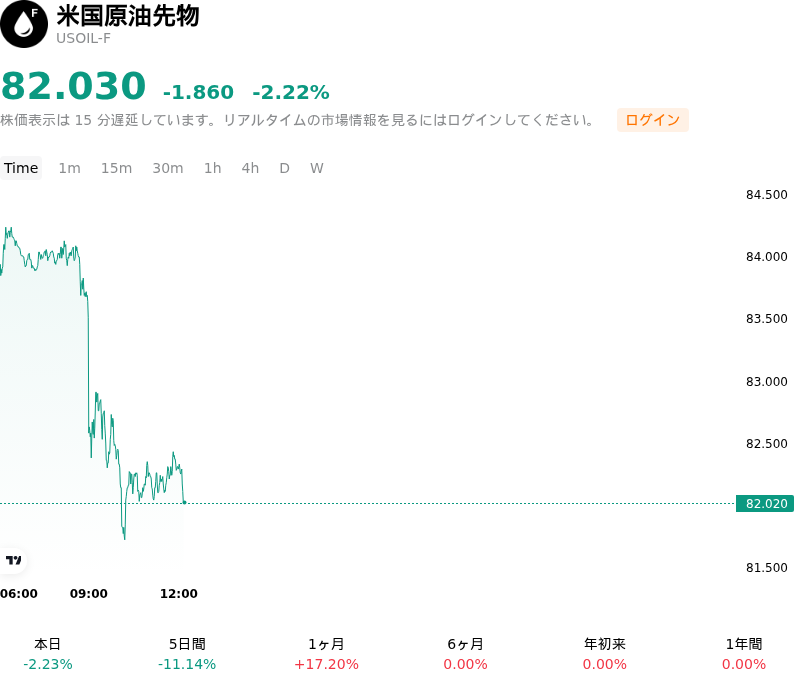
Task: Click the 12:00 time axis marker
Action: click(179, 594)
